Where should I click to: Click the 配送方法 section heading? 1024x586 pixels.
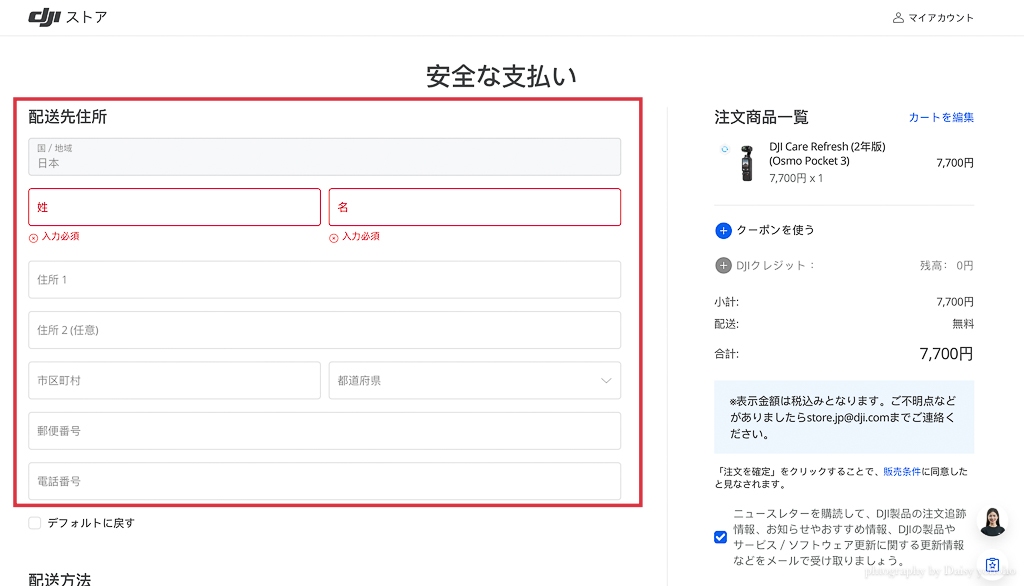coord(59,579)
